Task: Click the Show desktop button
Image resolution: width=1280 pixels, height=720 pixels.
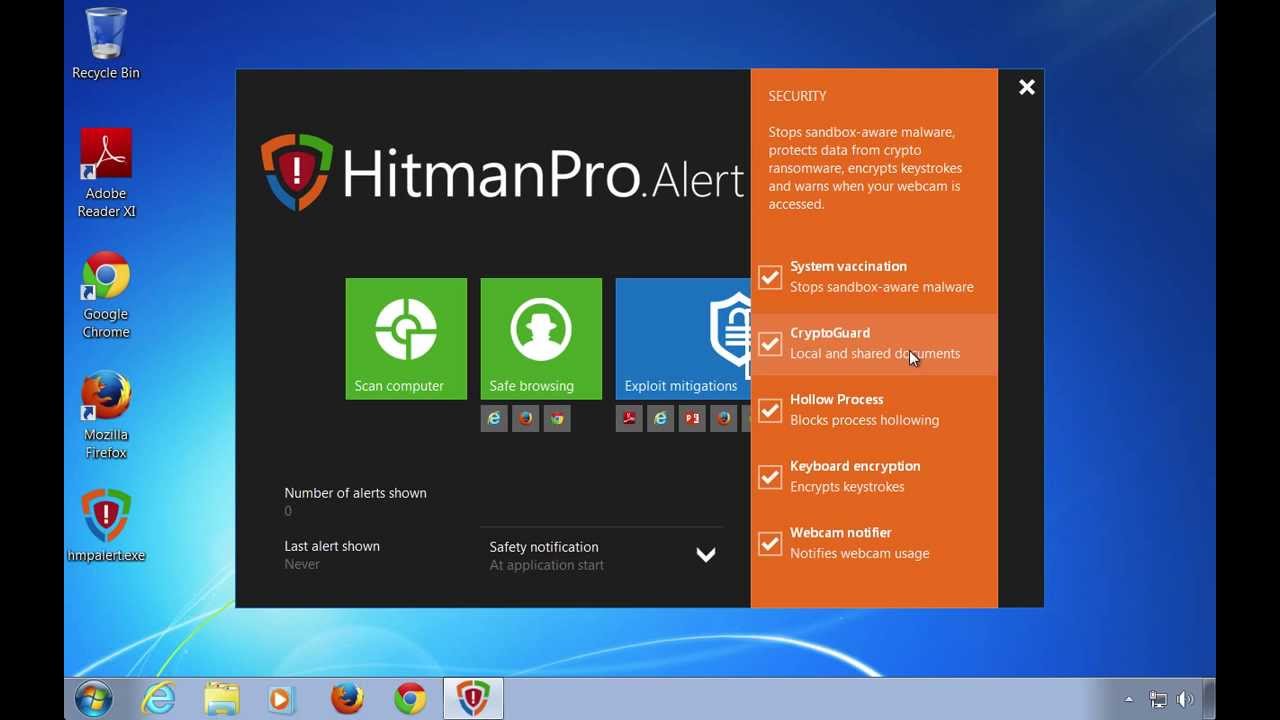Action: coord(1209,699)
